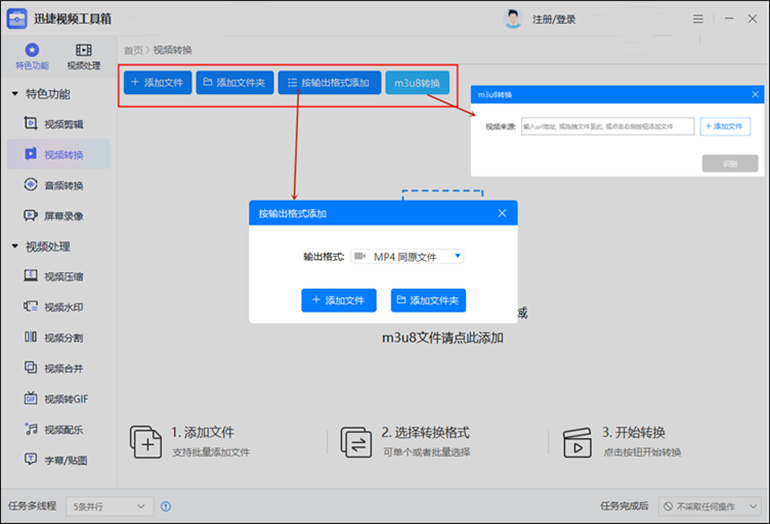
Task: Open the 输出格式 MP4 同原文件 dropdown
Action: click(x=407, y=256)
